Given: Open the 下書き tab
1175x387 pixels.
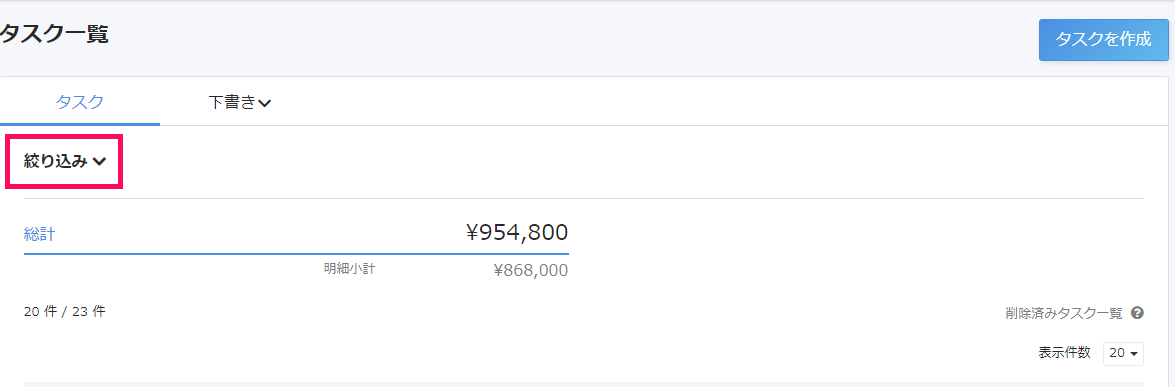Looking at the screenshot, I should pos(239,102).
